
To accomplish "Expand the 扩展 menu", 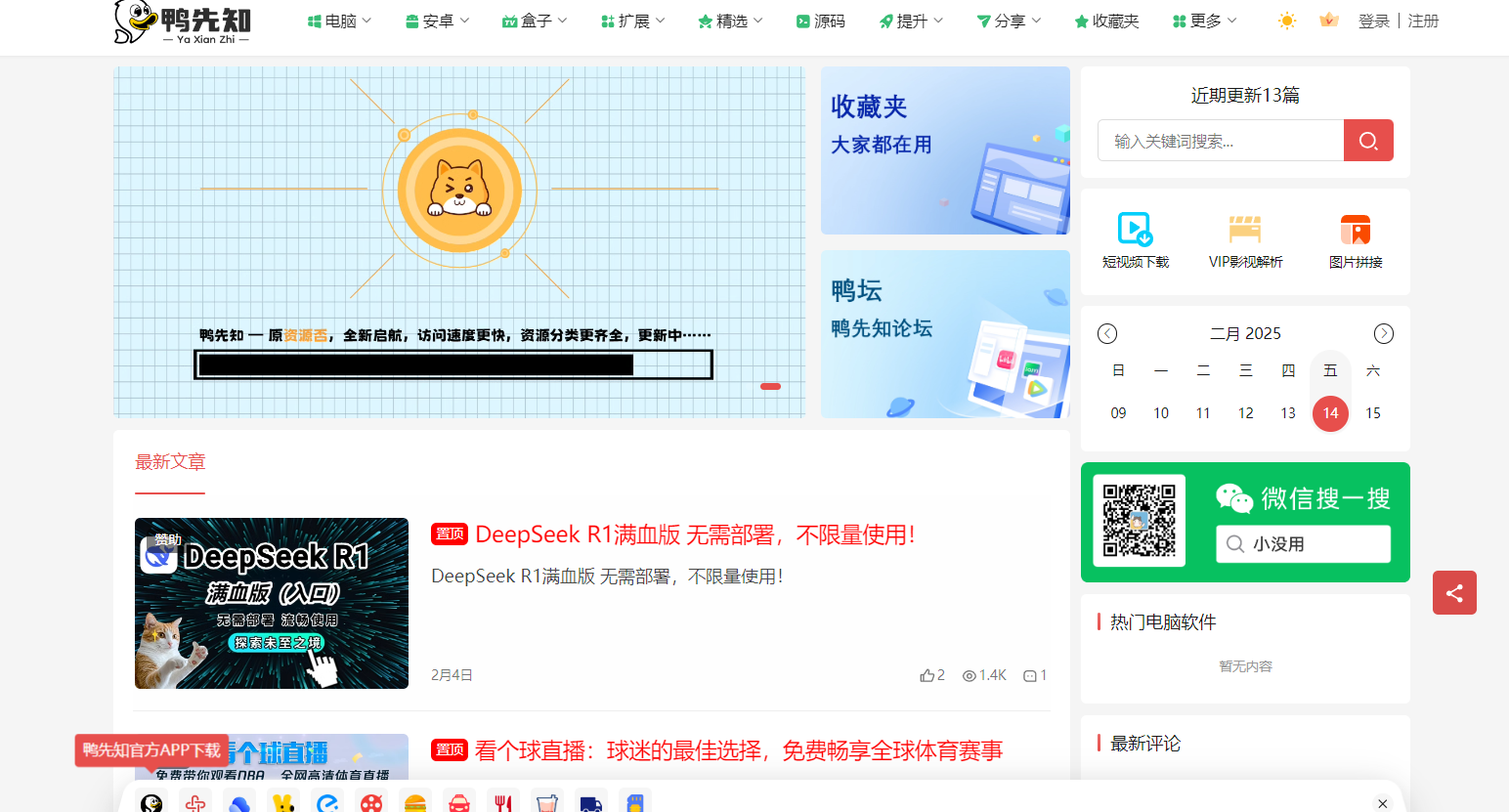I will coord(632,21).
